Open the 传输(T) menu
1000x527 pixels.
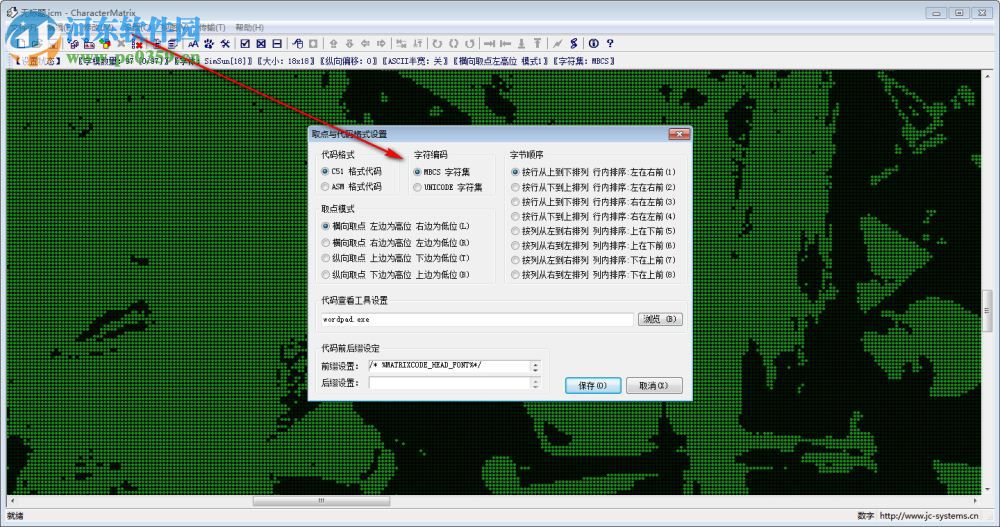pos(211,27)
